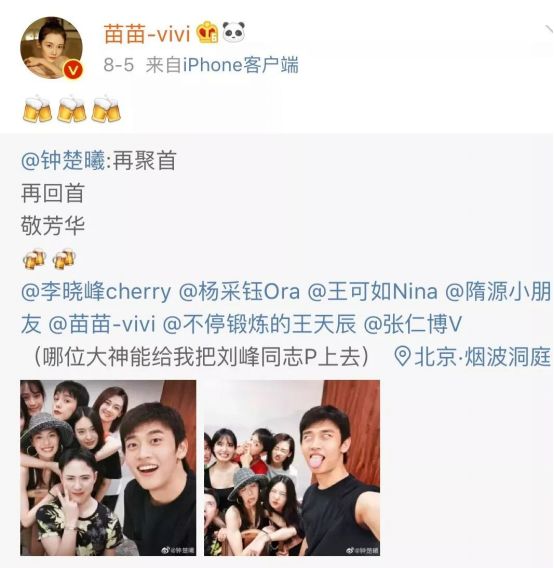Open the @不停锻炼的王天辰 mention
Screen dimensions: 554x568
pos(259,324)
